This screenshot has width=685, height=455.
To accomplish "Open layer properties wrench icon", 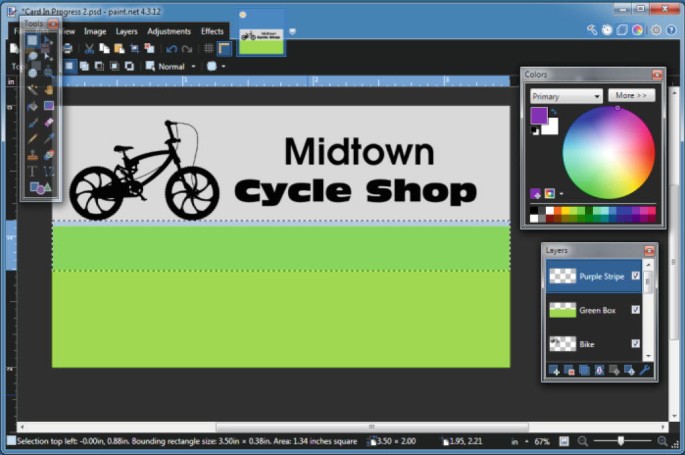I will pyautogui.click(x=645, y=370).
